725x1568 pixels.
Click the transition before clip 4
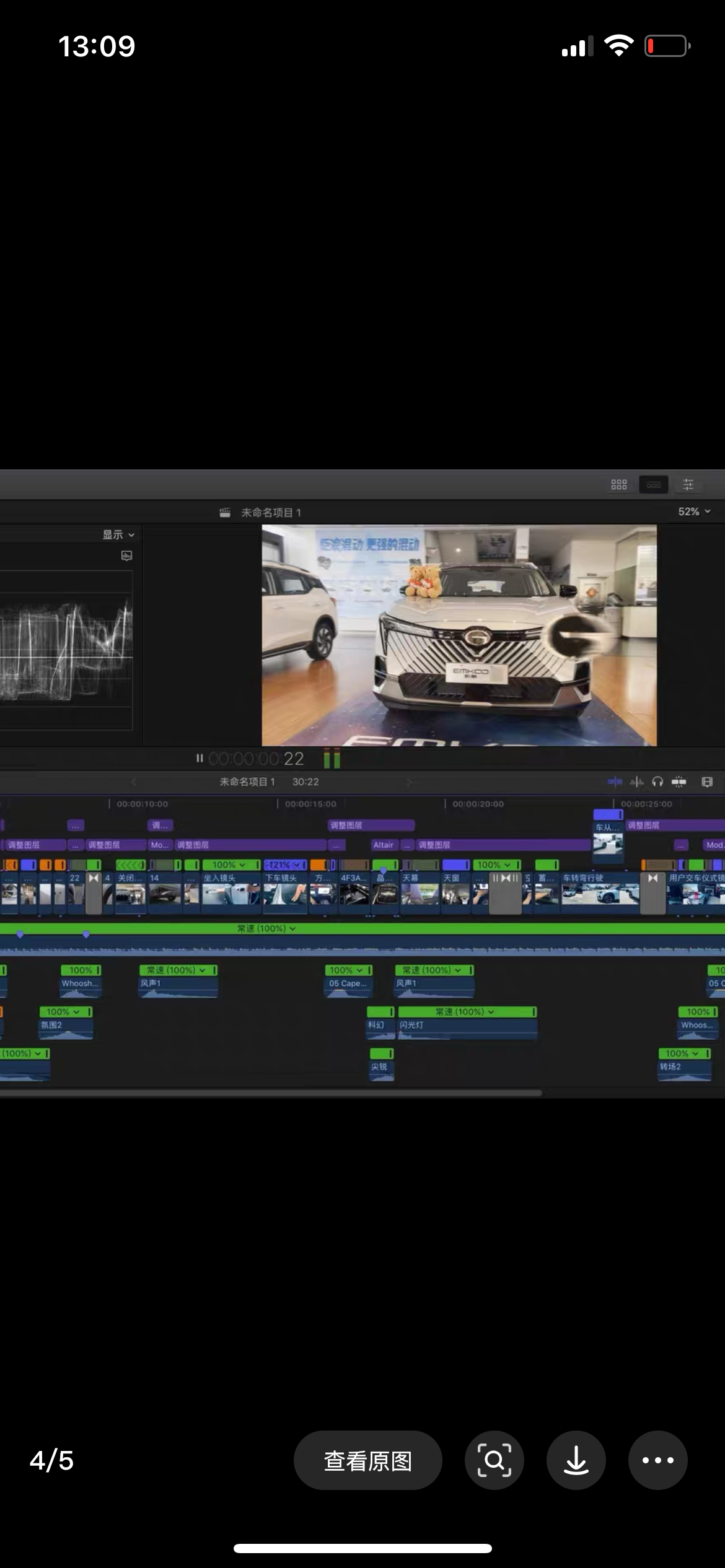(94, 892)
